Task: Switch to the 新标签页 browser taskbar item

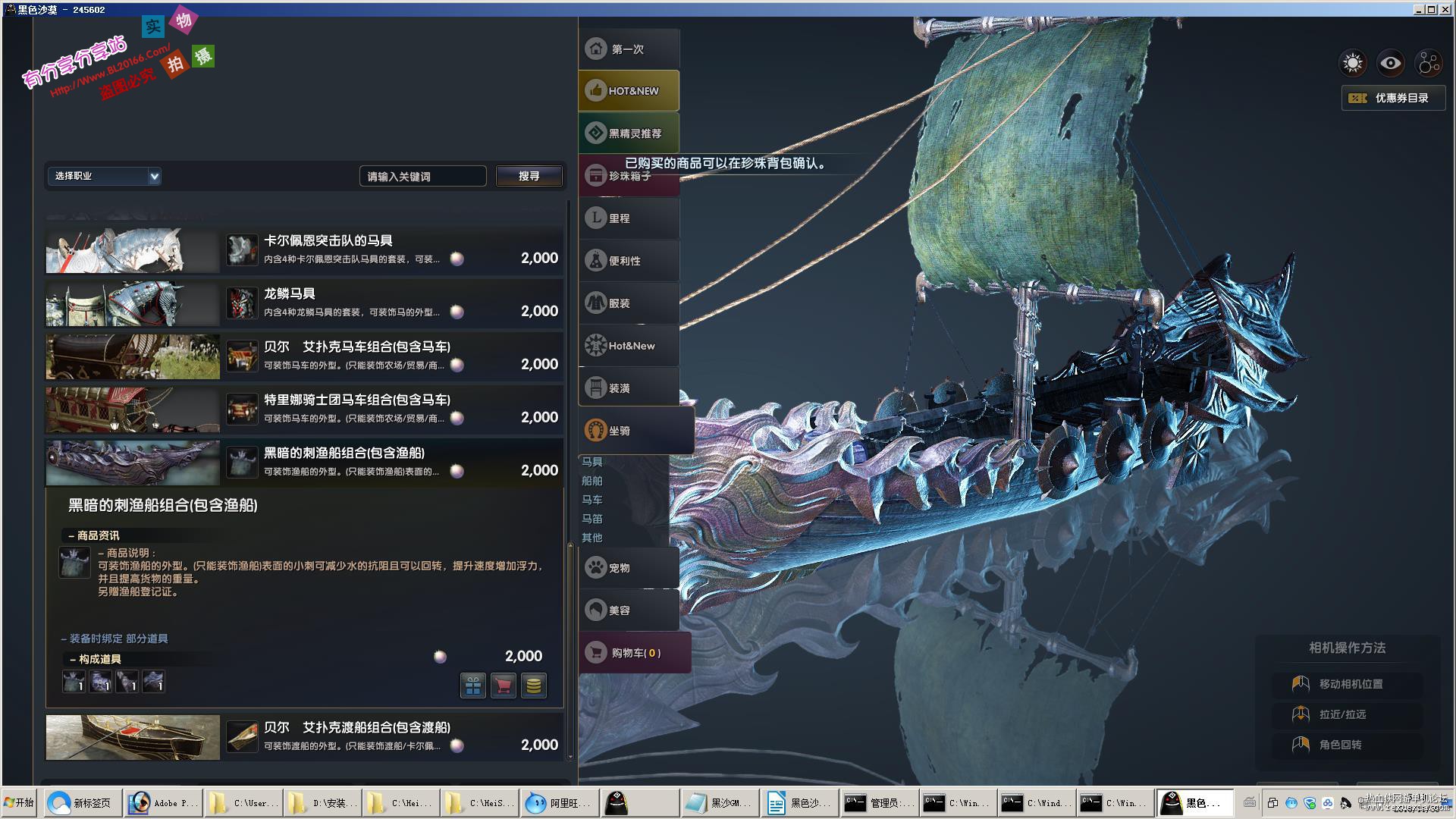Action: tap(81, 802)
